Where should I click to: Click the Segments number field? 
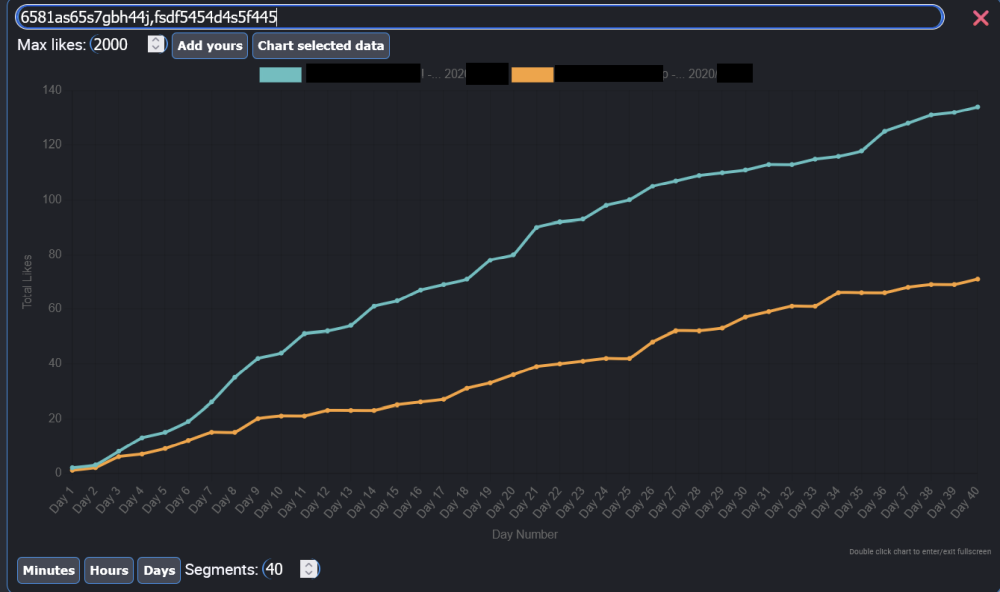pyautogui.click(x=291, y=569)
